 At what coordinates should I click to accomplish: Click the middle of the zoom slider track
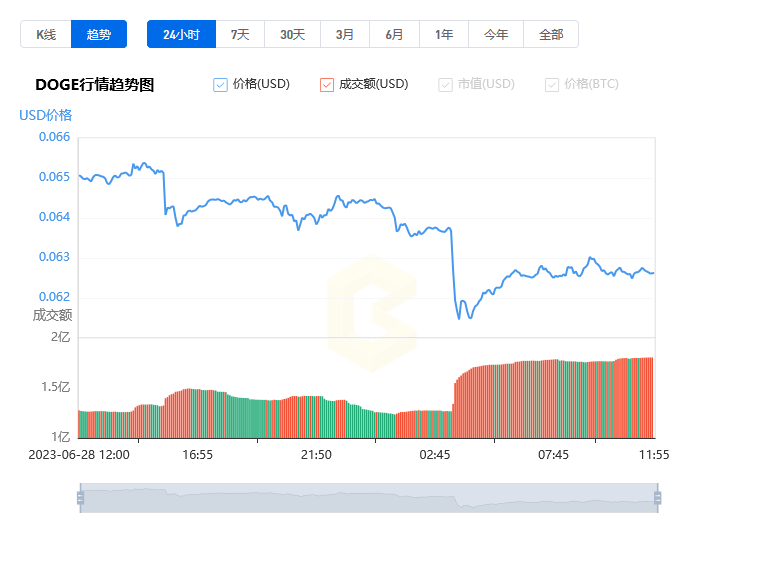(368, 497)
